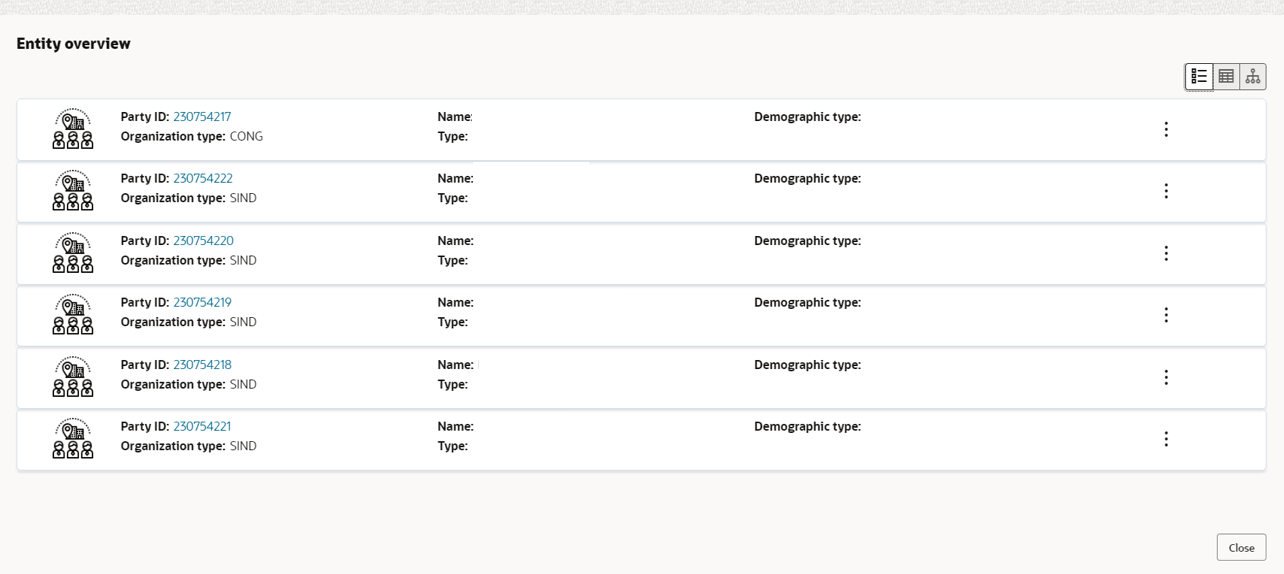Switch to list view layout
Viewport: 1284px width, 574px height.
[1199, 77]
